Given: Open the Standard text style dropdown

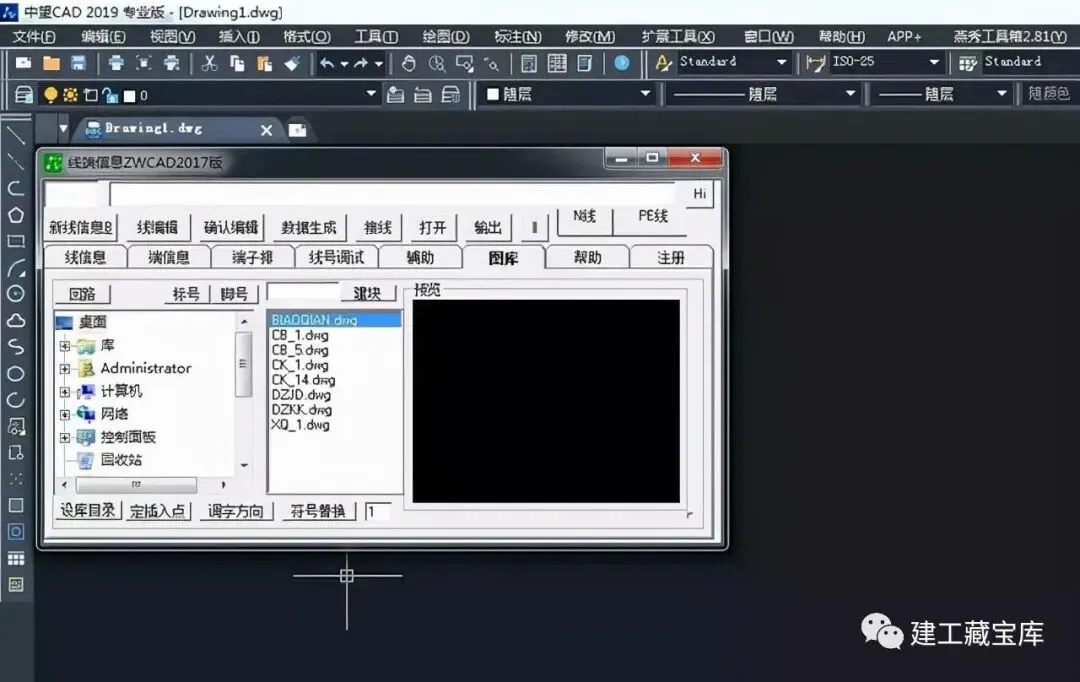Looking at the screenshot, I should 782,62.
